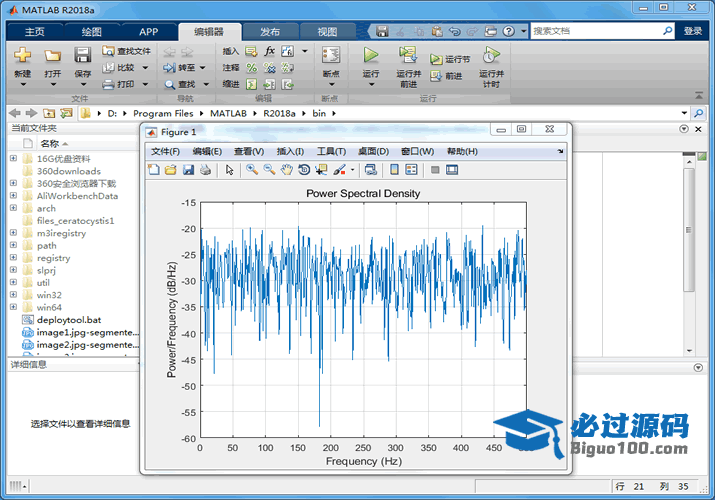The image size is (715, 500).
Task: Open the brush tool dropdown arrow
Action: (x=352, y=170)
